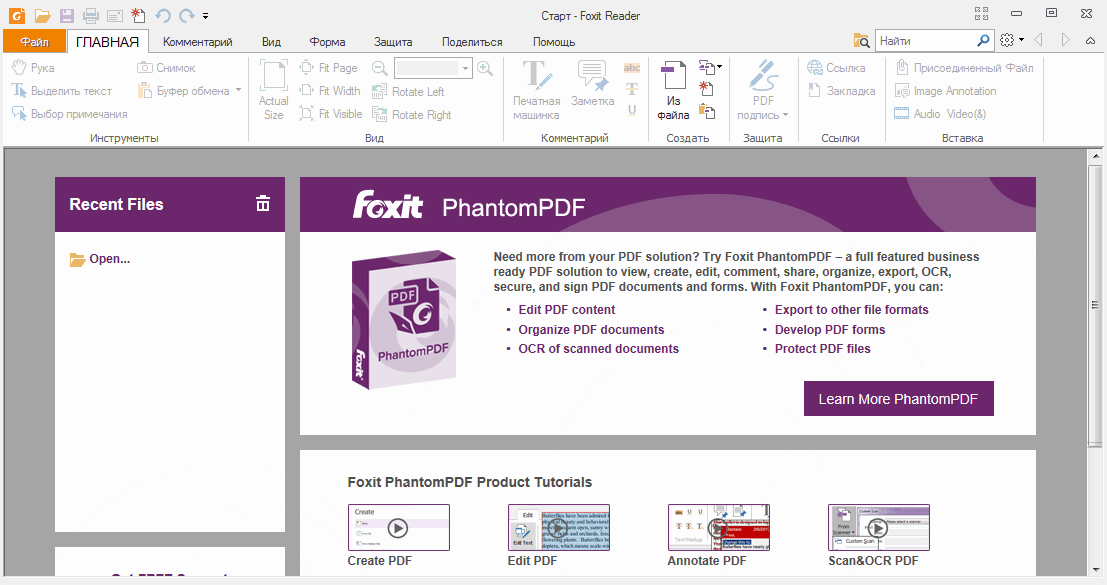1107x585 pixels.
Task: Click the previous search result arrow
Action: (x=1039, y=40)
